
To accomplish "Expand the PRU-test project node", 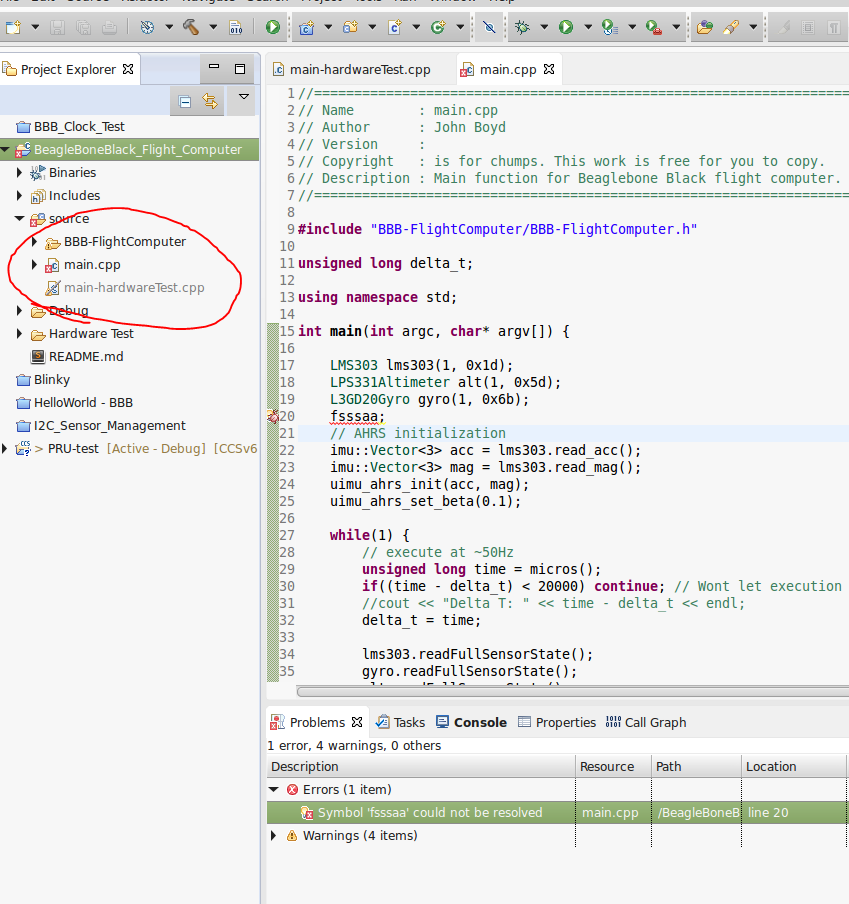I will pyautogui.click(x=5, y=449).
